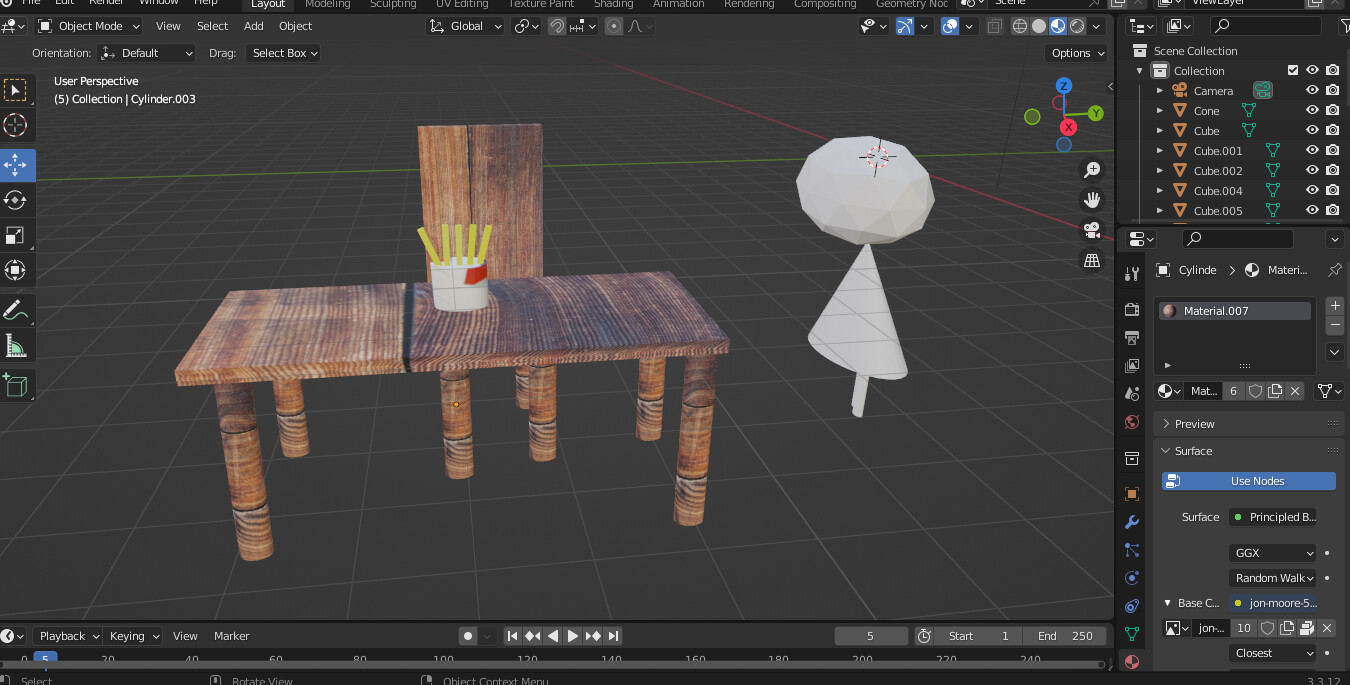Open the Object menu
The image size is (1350, 685).
pyautogui.click(x=295, y=26)
